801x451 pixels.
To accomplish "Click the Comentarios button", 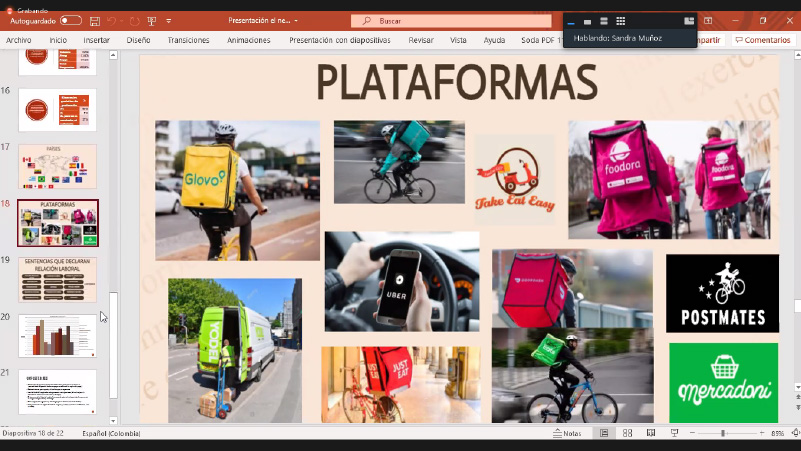I will 762,40.
